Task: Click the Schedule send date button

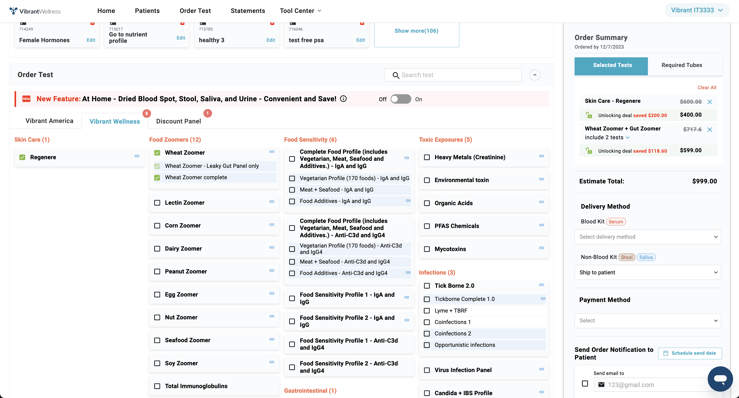Action: coord(690,353)
